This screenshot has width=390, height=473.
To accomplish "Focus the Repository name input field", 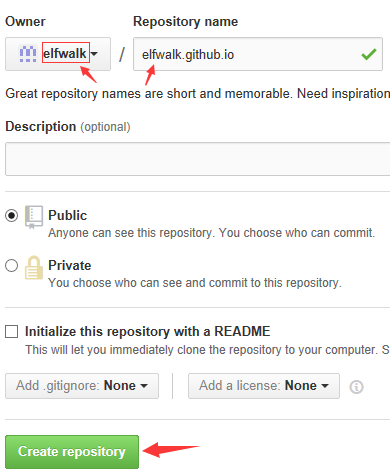I will 258,54.
